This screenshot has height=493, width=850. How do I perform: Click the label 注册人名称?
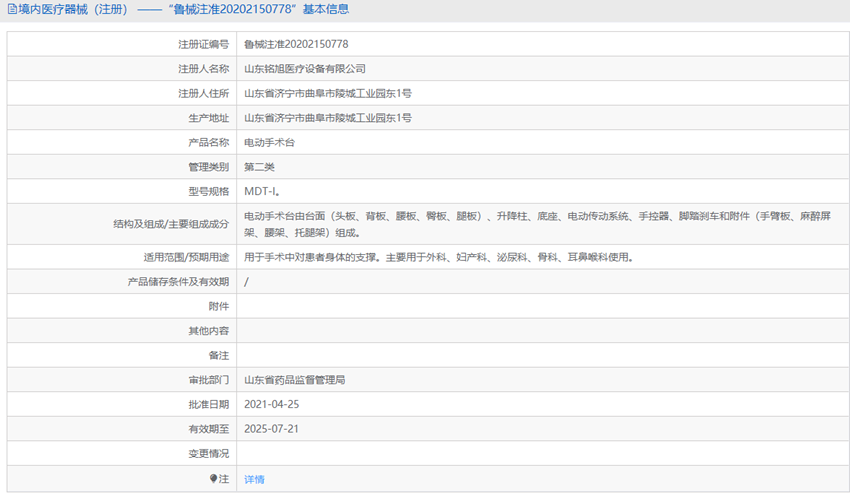[203, 69]
